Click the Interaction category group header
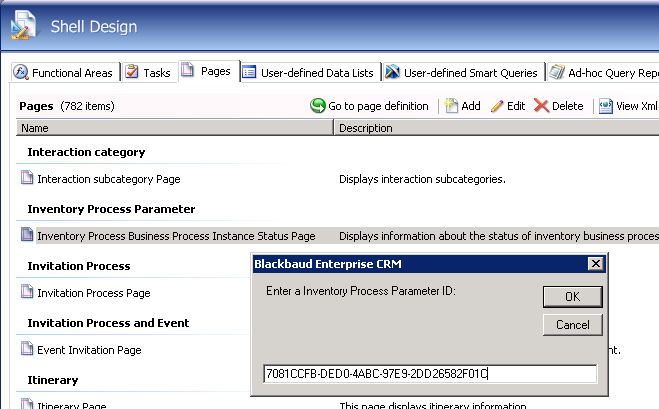Image resolution: width=659 pixels, height=409 pixels. tap(86, 152)
